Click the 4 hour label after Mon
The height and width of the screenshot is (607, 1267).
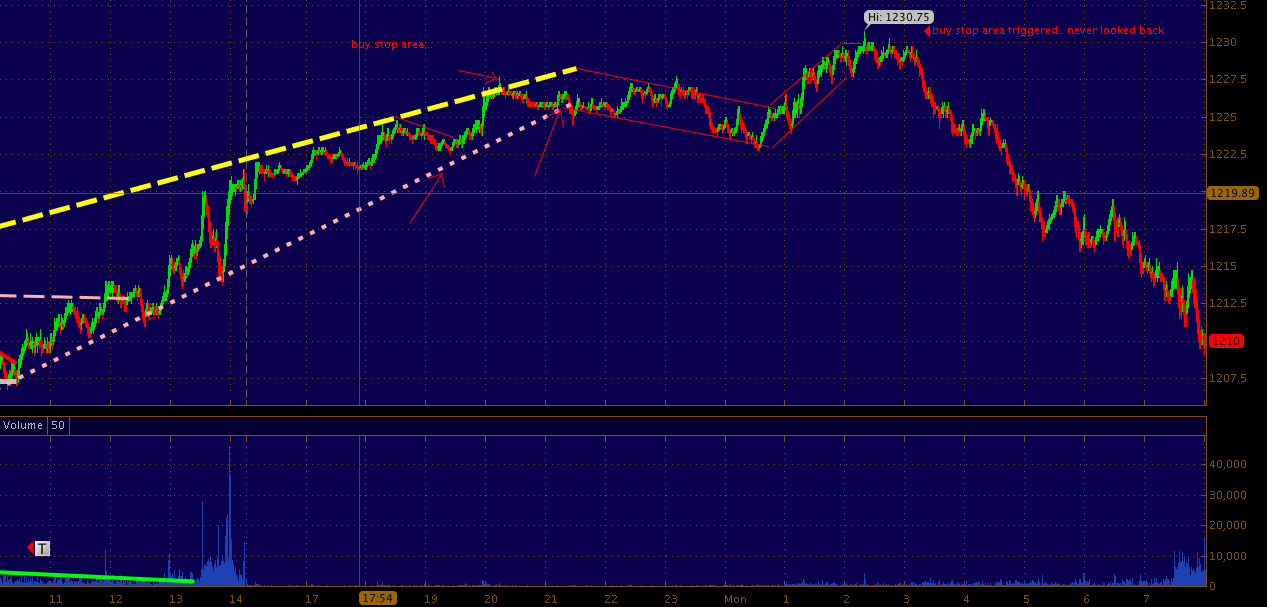(966, 599)
